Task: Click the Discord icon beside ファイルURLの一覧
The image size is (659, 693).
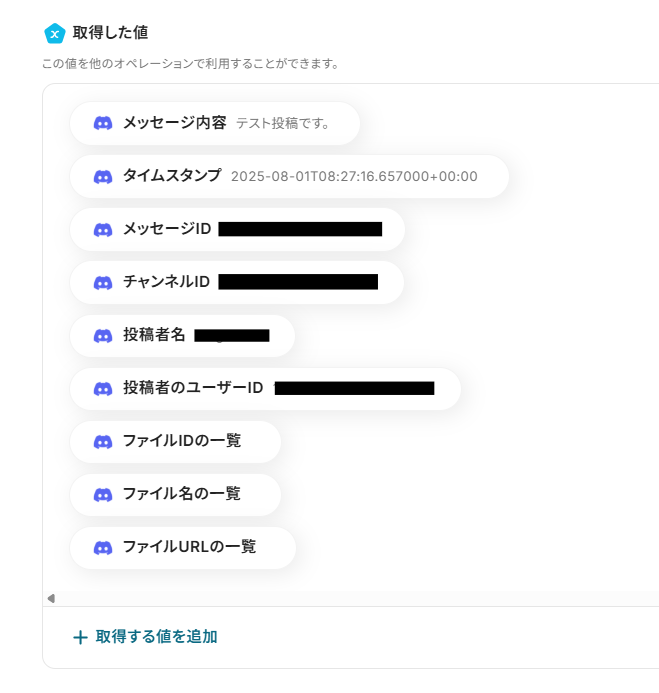Action: [103, 547]
